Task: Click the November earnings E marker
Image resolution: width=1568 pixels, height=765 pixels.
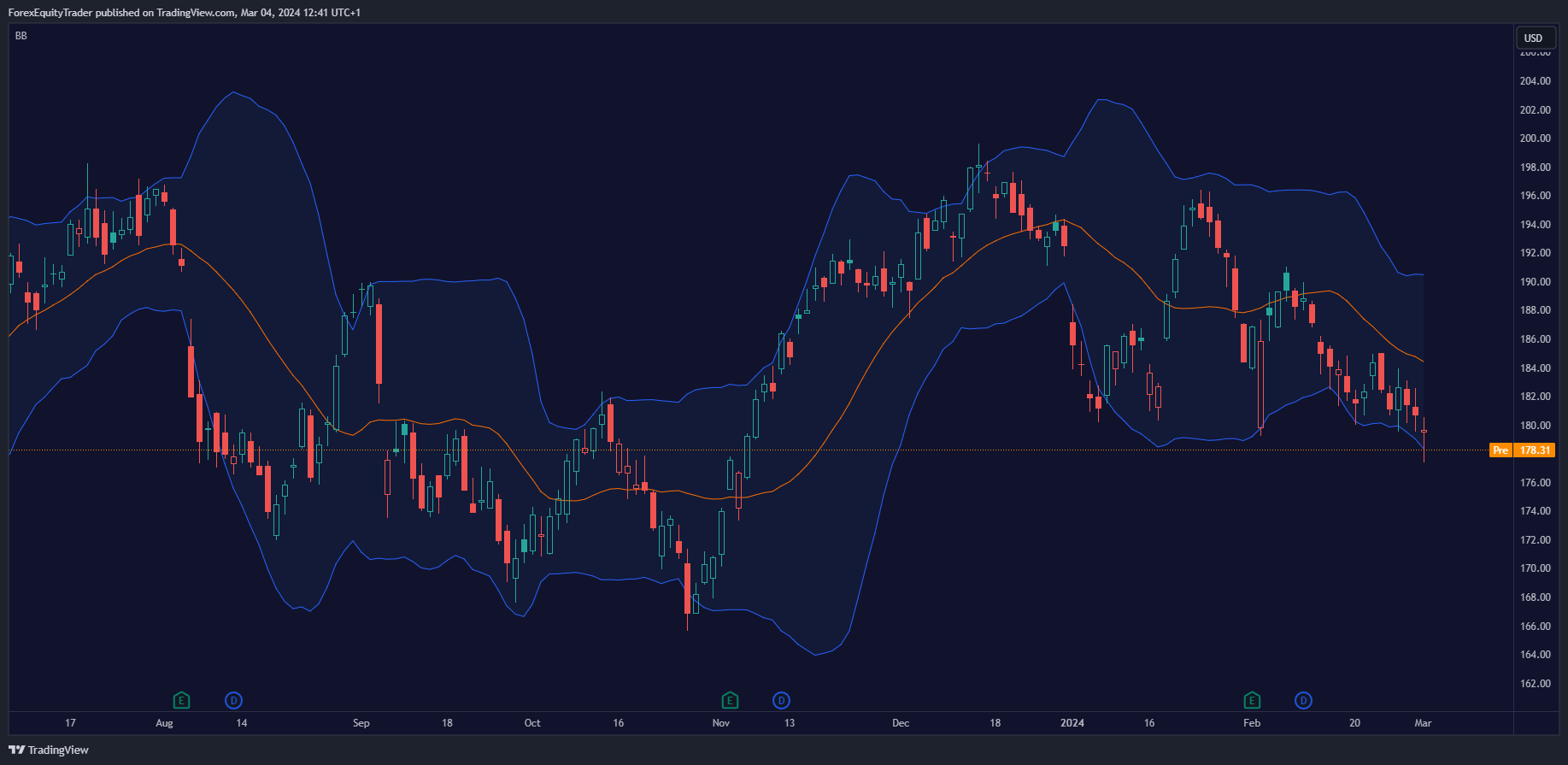Action: pos(729,701)
